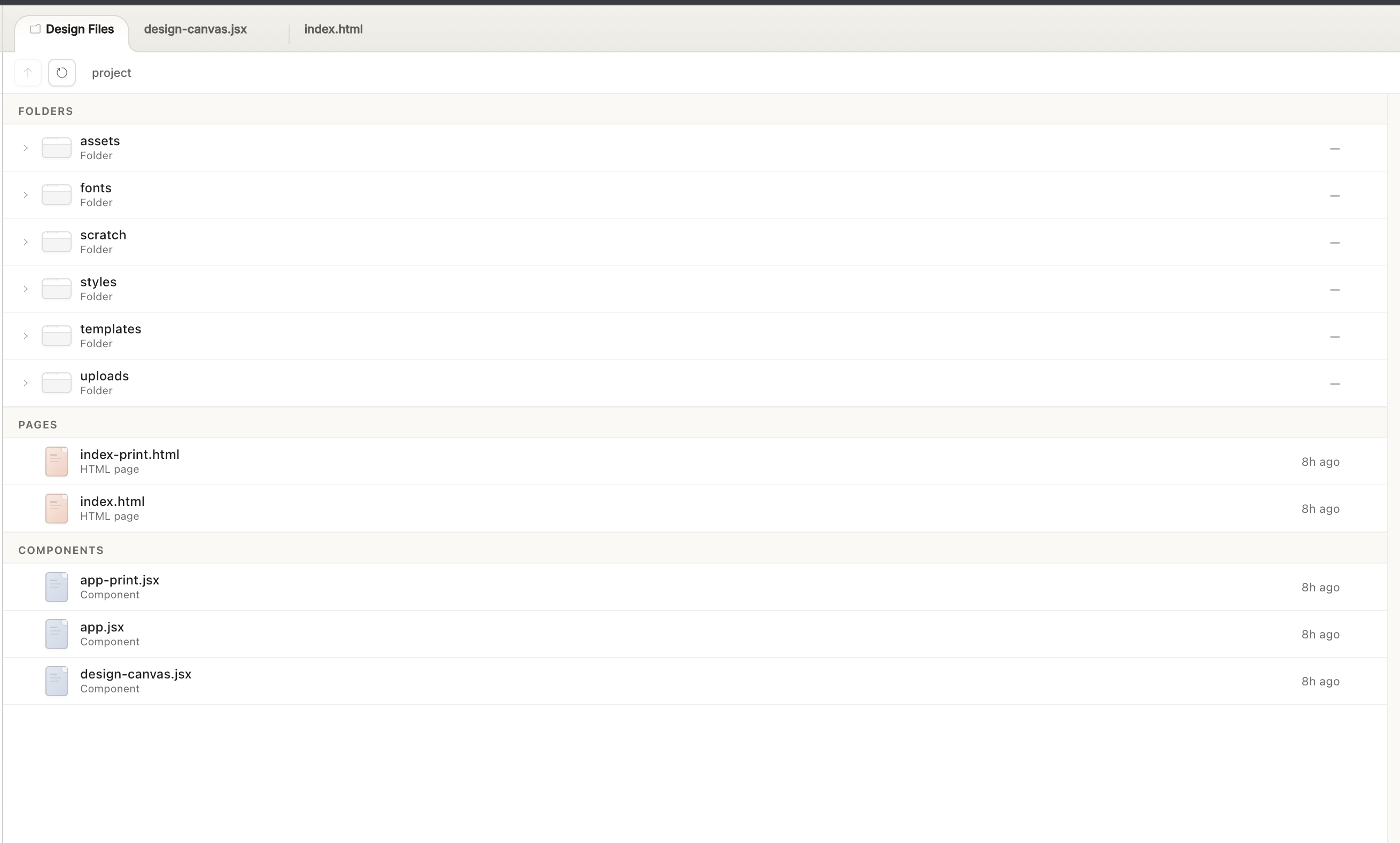1400x843 pixels.
Task: Click the refresh icon next to the up arrow
Action: coord(61,72)
